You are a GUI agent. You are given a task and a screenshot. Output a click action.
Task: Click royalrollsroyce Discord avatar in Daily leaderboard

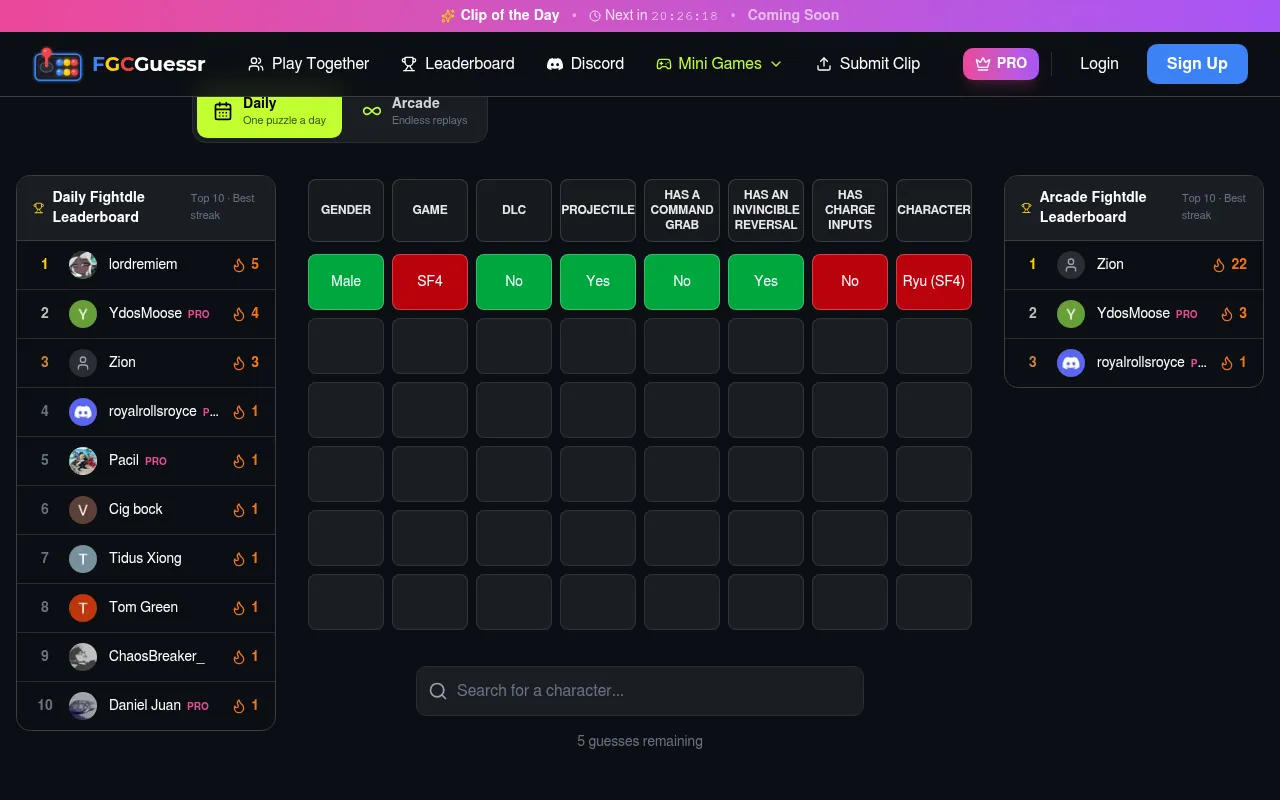83,412
